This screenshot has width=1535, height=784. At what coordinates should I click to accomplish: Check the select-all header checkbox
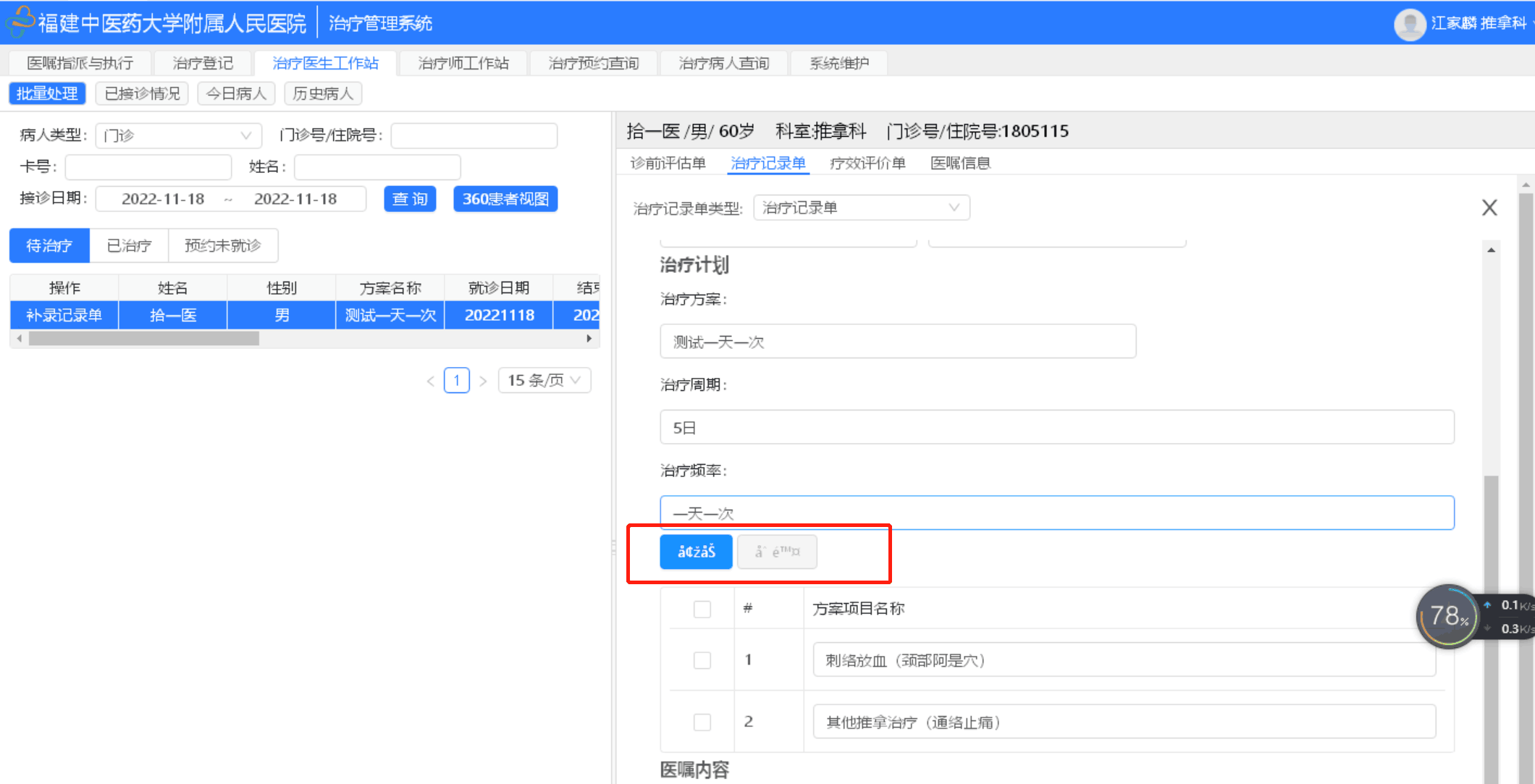tap(702, 609)
